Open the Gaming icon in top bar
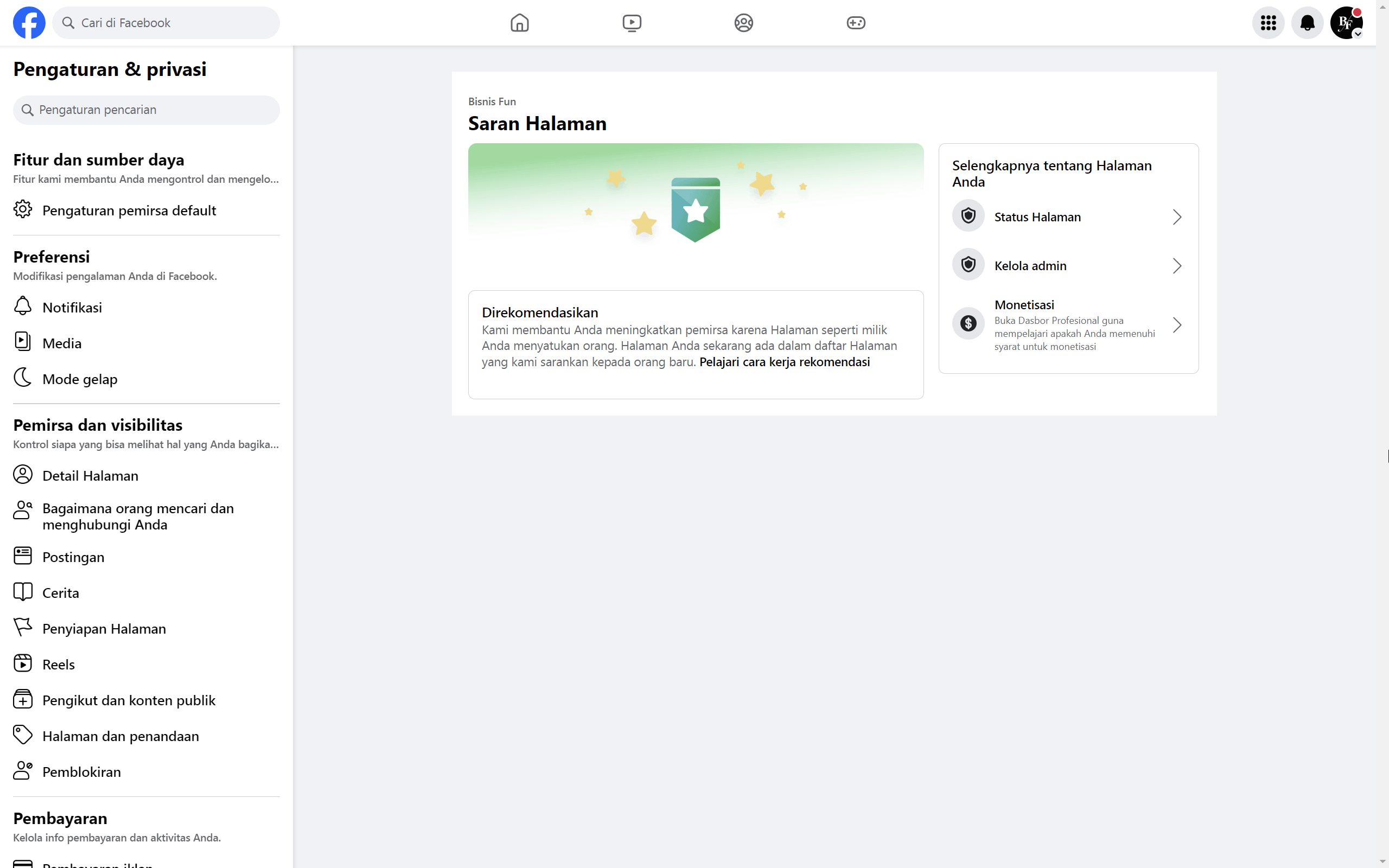Screen dimensions: 1389x868 (856, 22)
